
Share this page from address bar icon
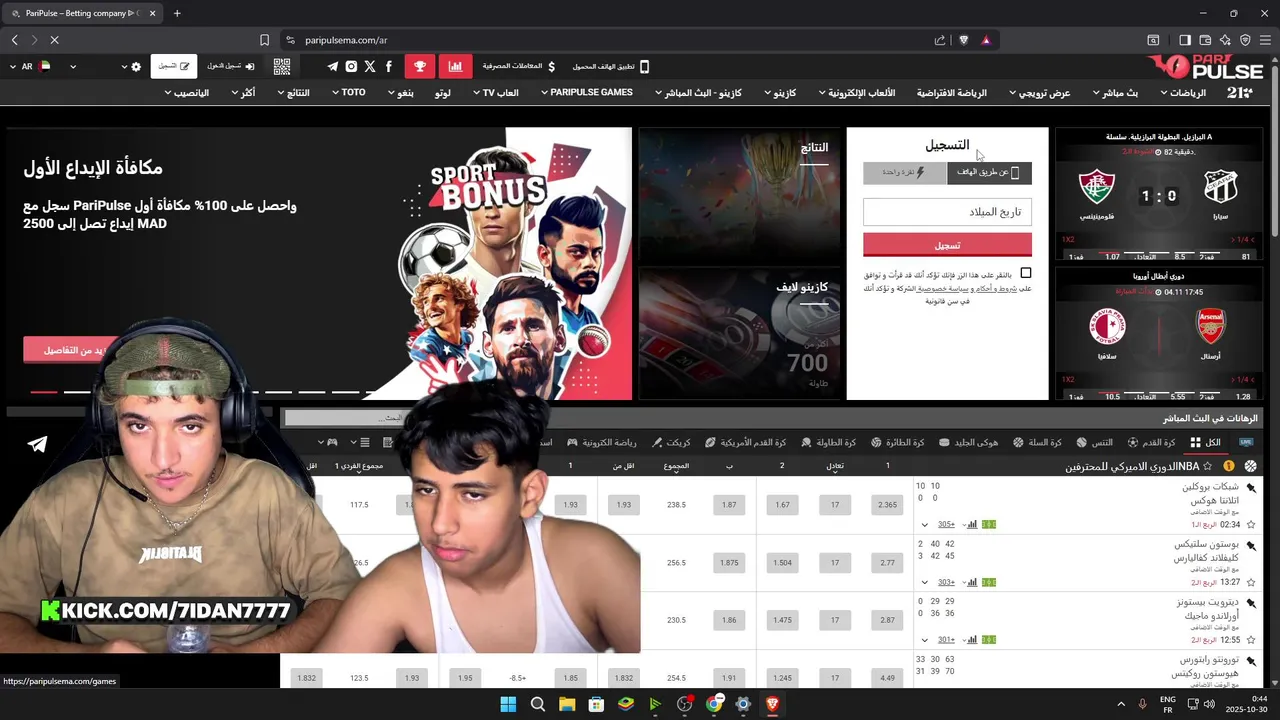(x=940, y=40)
